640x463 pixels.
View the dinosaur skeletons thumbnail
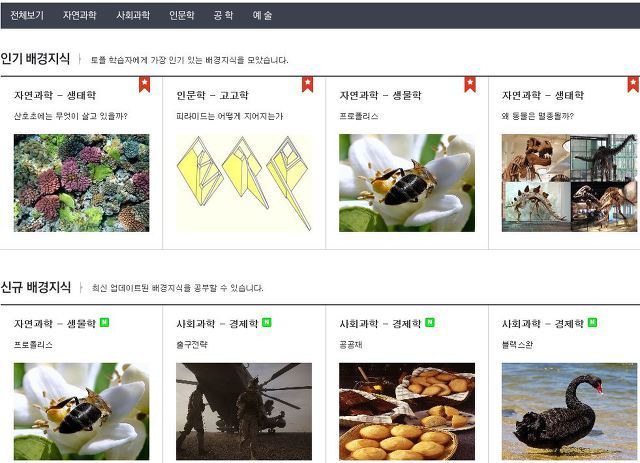[x=569, y=183]
